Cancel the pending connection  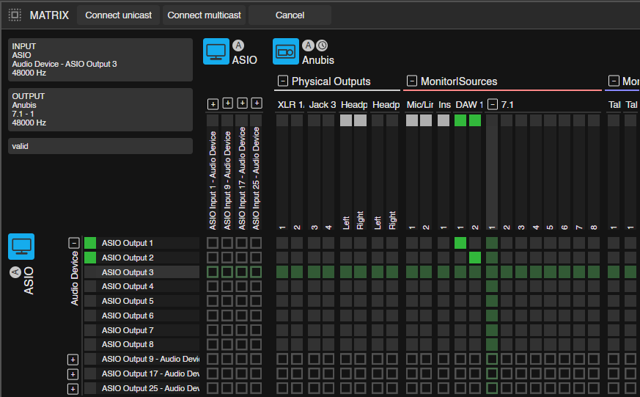tap(290, 15)
